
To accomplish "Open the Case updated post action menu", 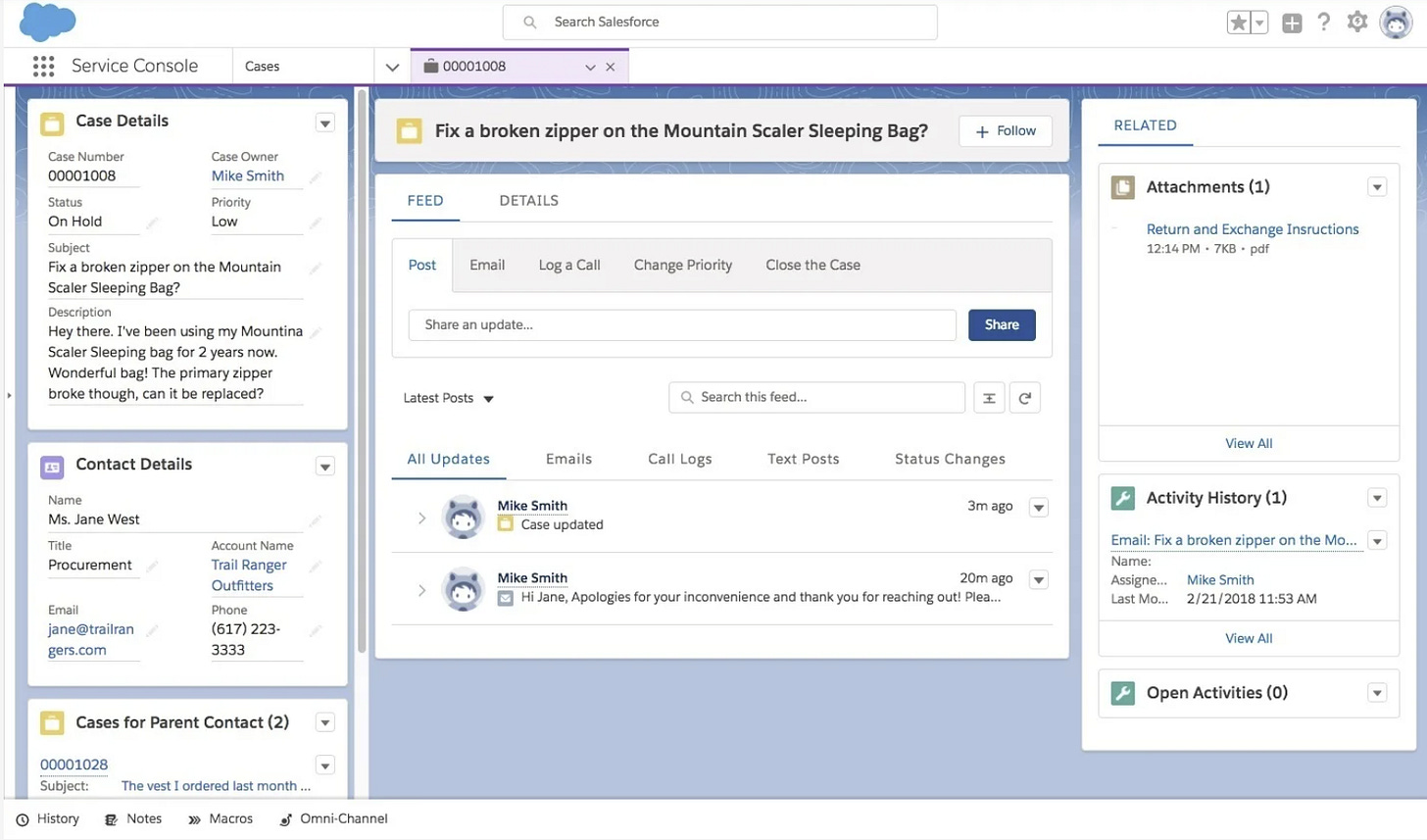I will [x=1039, y=507].
